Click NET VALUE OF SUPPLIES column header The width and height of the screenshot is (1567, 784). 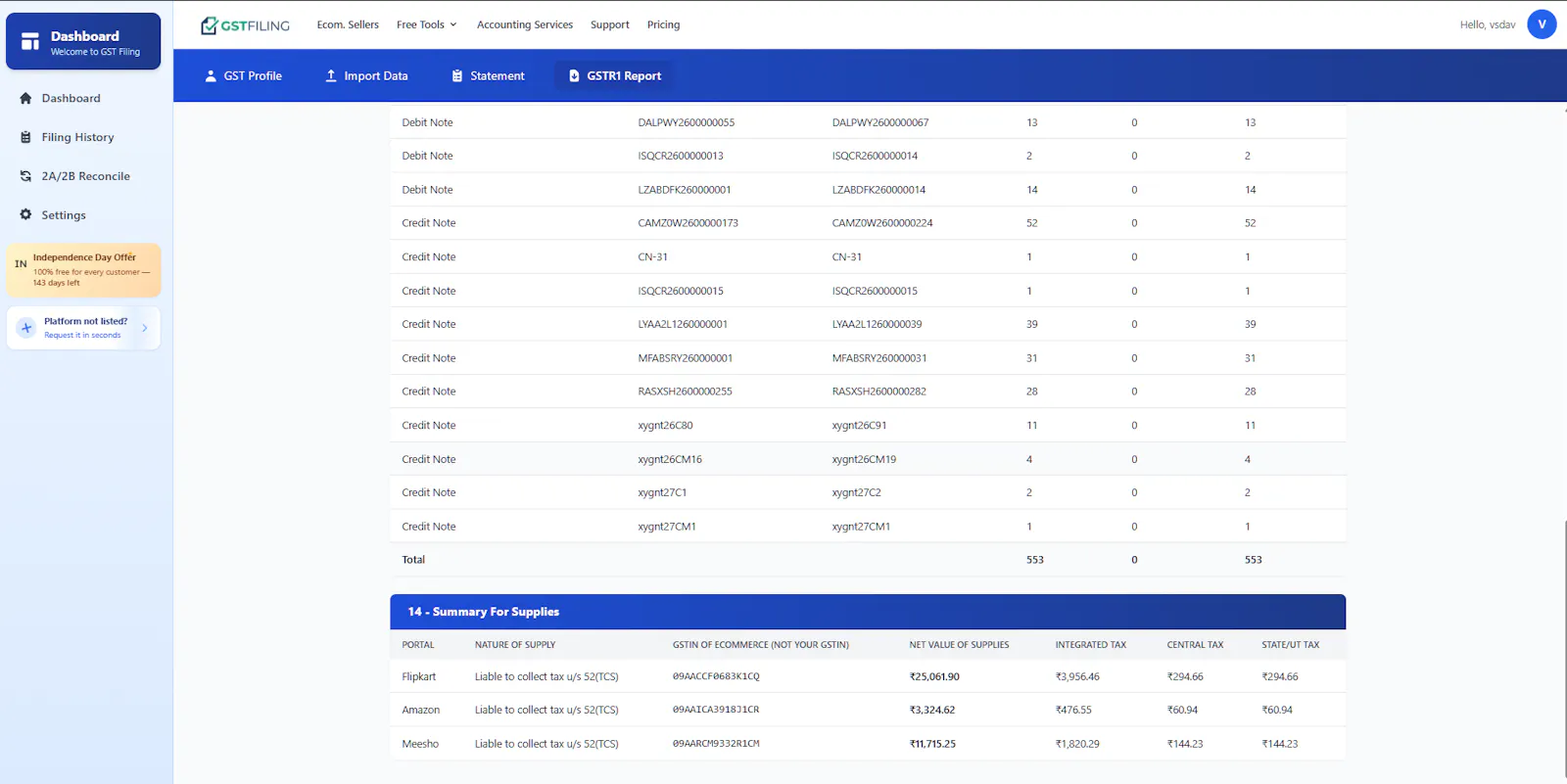click(x=959, y=645)
